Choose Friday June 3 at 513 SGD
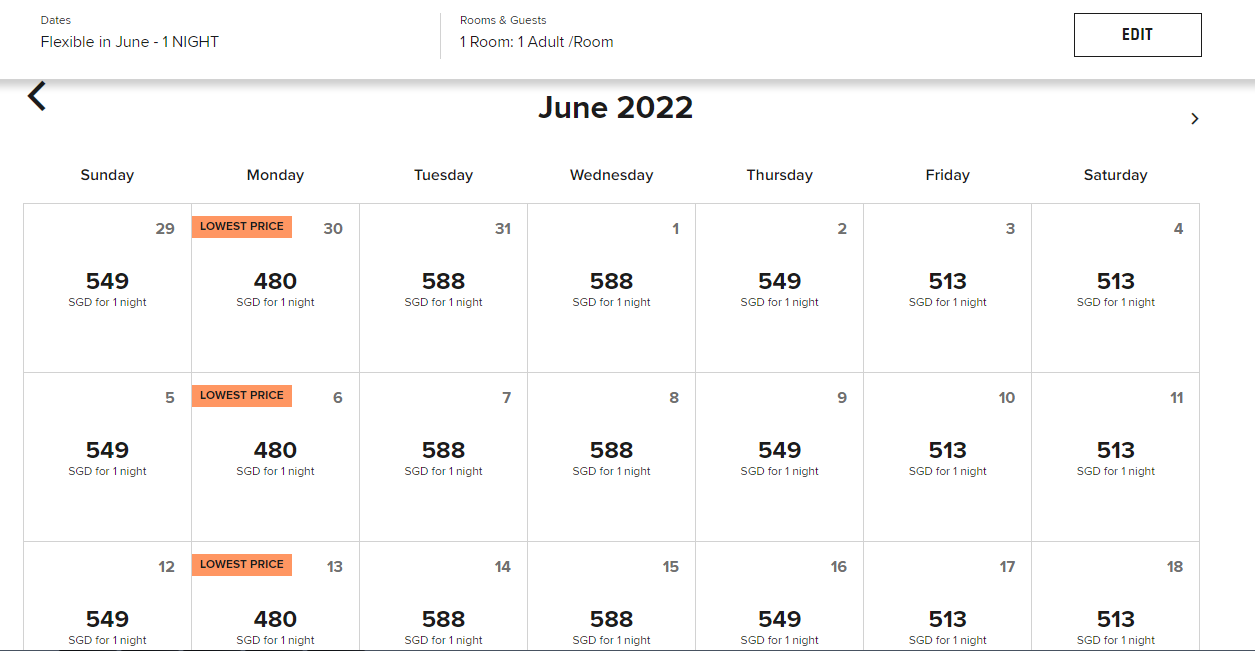The image size is (1255, 651). click(x=947, y=288)
